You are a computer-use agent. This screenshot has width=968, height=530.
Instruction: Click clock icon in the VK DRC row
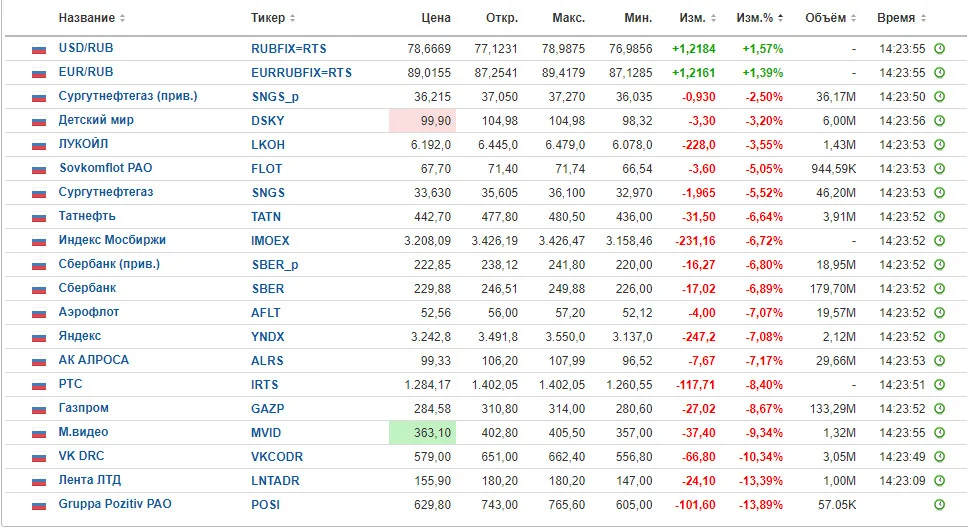[939, 457]
